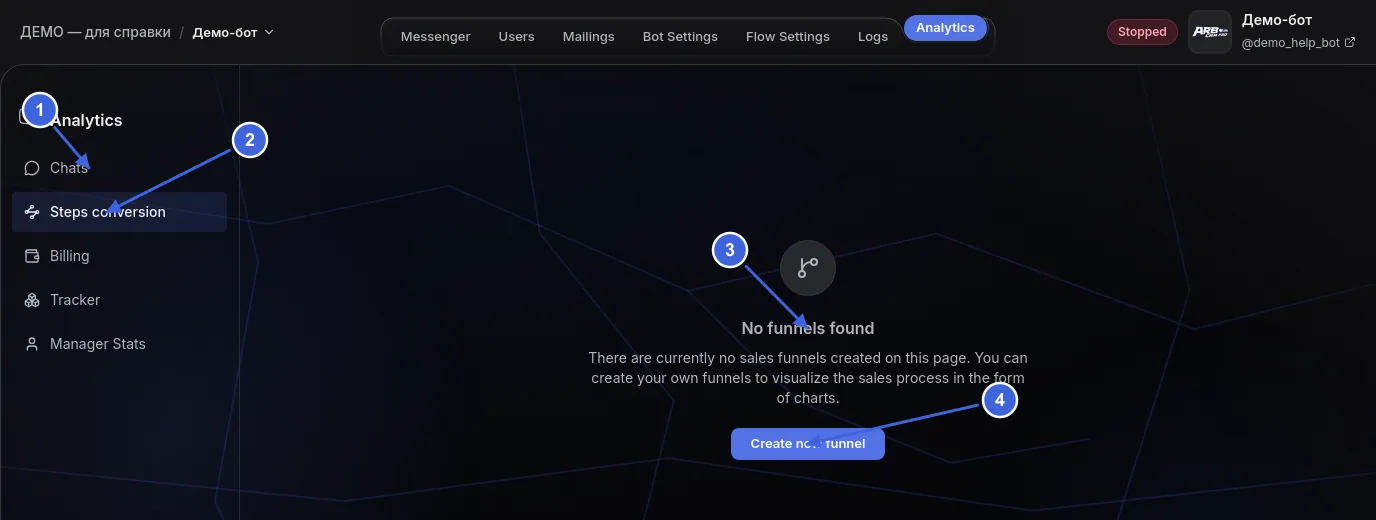Click the funnel branch icon circle
The width and height of the screenshot is (1376, 520).
pyautogui.click(x=808, y=268)
